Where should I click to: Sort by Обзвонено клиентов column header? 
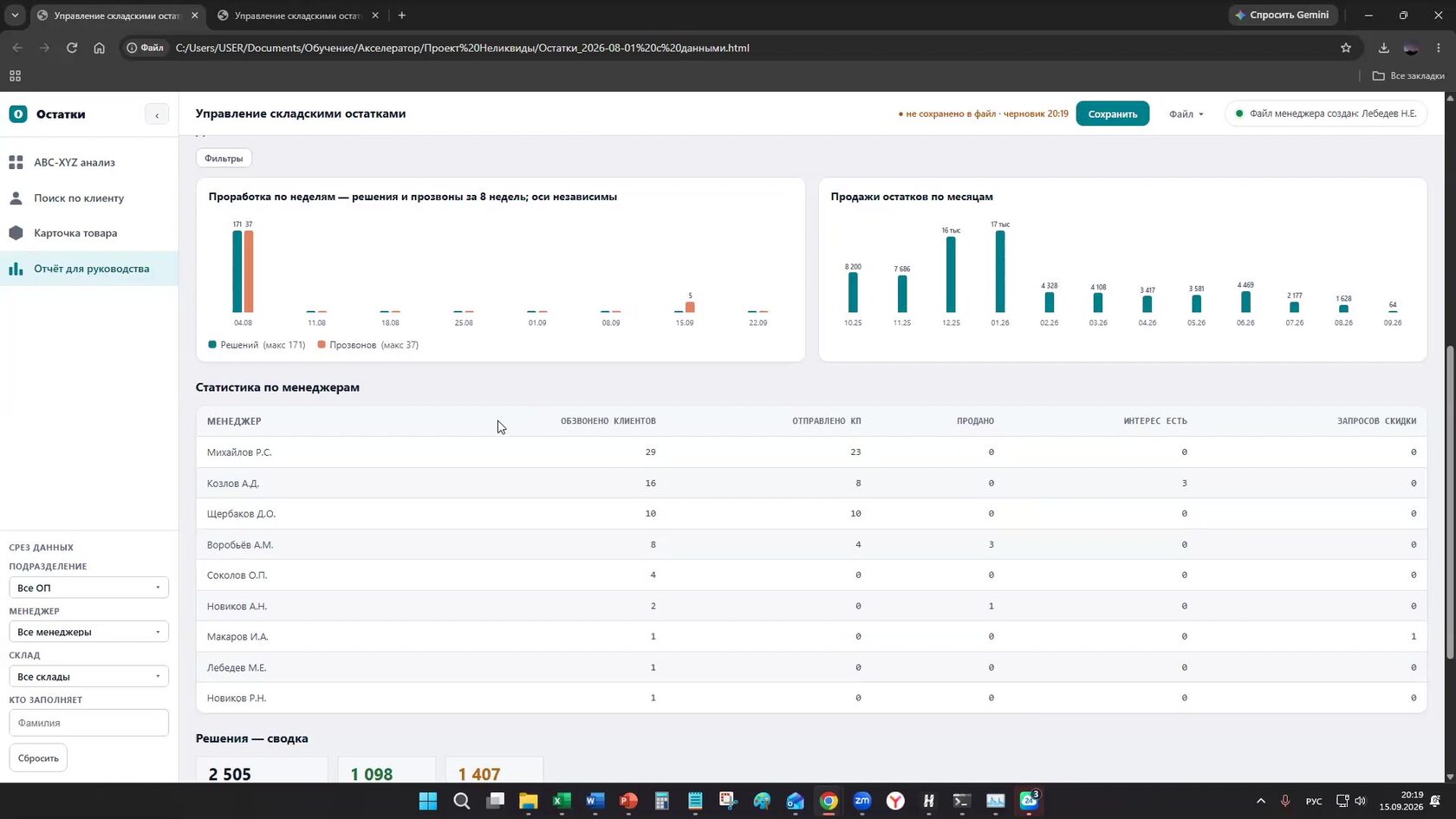608,421
